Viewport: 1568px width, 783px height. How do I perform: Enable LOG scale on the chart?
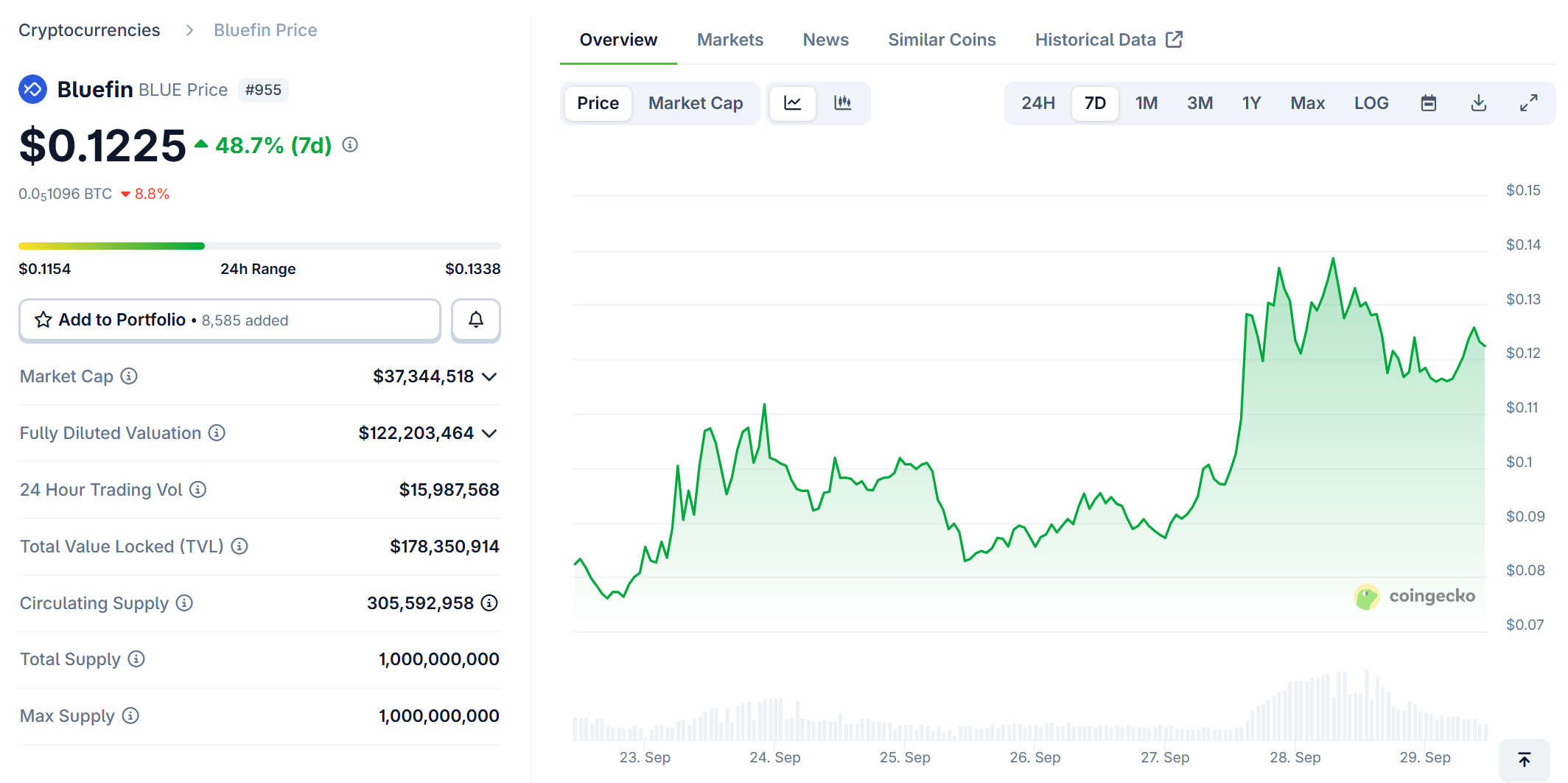[1371, 103]
